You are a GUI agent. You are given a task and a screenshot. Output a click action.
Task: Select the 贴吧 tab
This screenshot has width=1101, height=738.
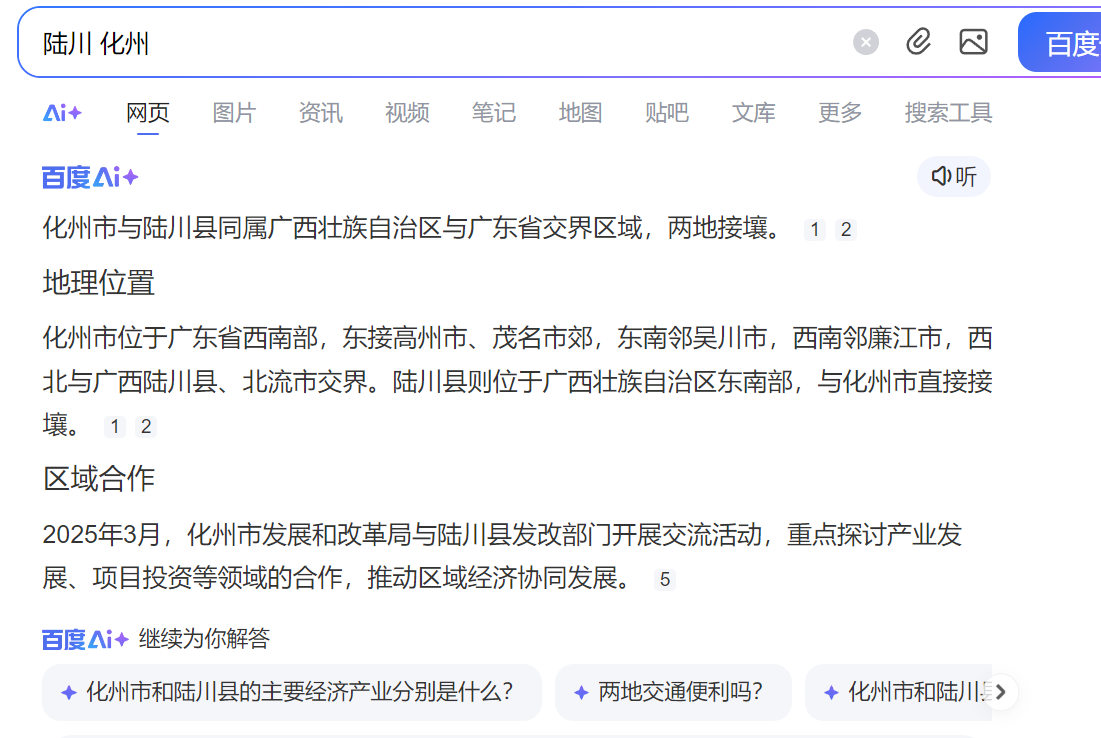click(667, 113)
